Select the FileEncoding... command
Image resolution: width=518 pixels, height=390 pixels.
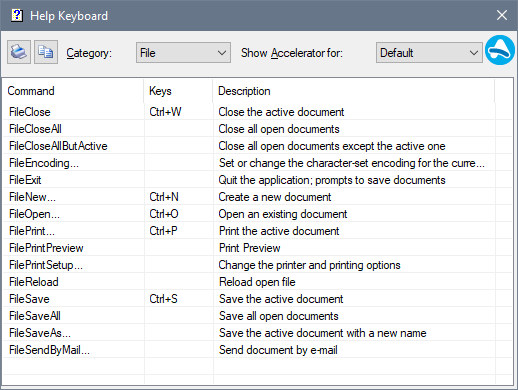click(44, 163)
